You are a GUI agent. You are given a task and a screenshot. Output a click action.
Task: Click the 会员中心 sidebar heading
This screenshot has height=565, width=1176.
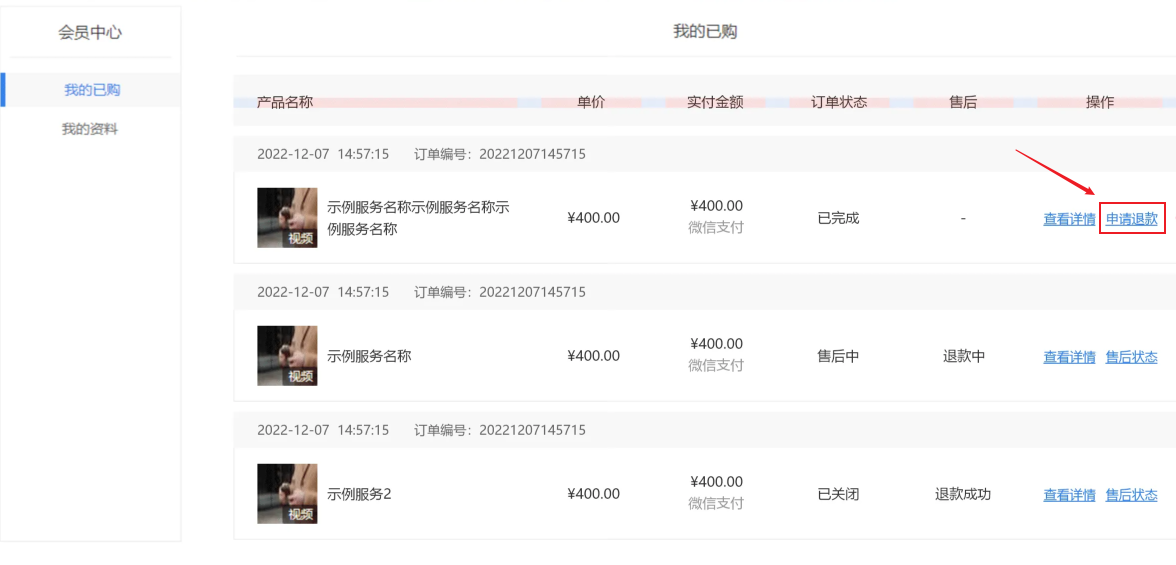click(90, 32)
